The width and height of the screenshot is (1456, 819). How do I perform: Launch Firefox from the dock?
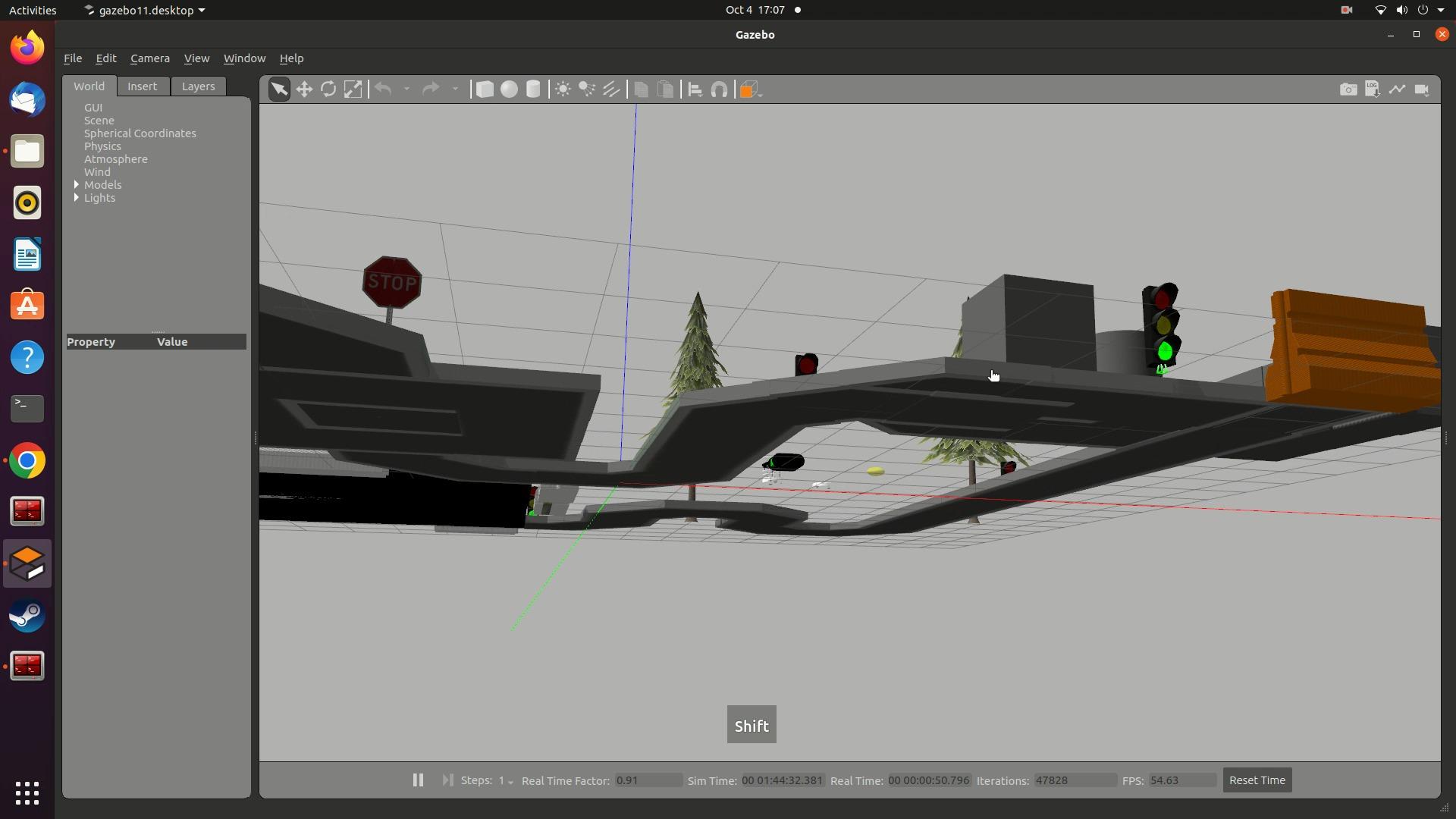[x=27, y=49]
